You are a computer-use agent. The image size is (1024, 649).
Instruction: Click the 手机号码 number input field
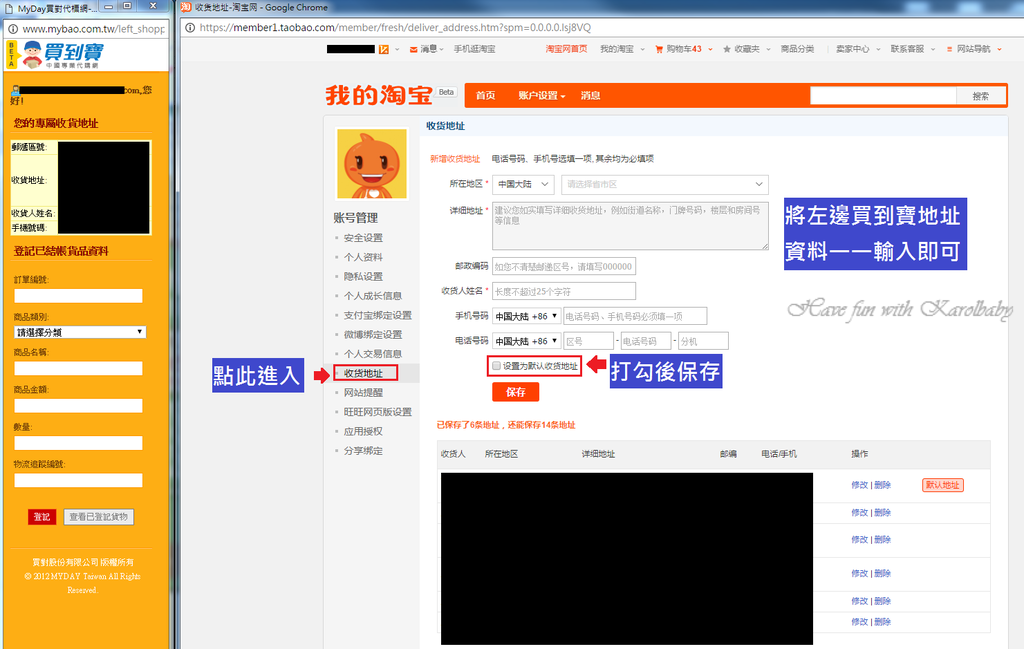(635, 316)
